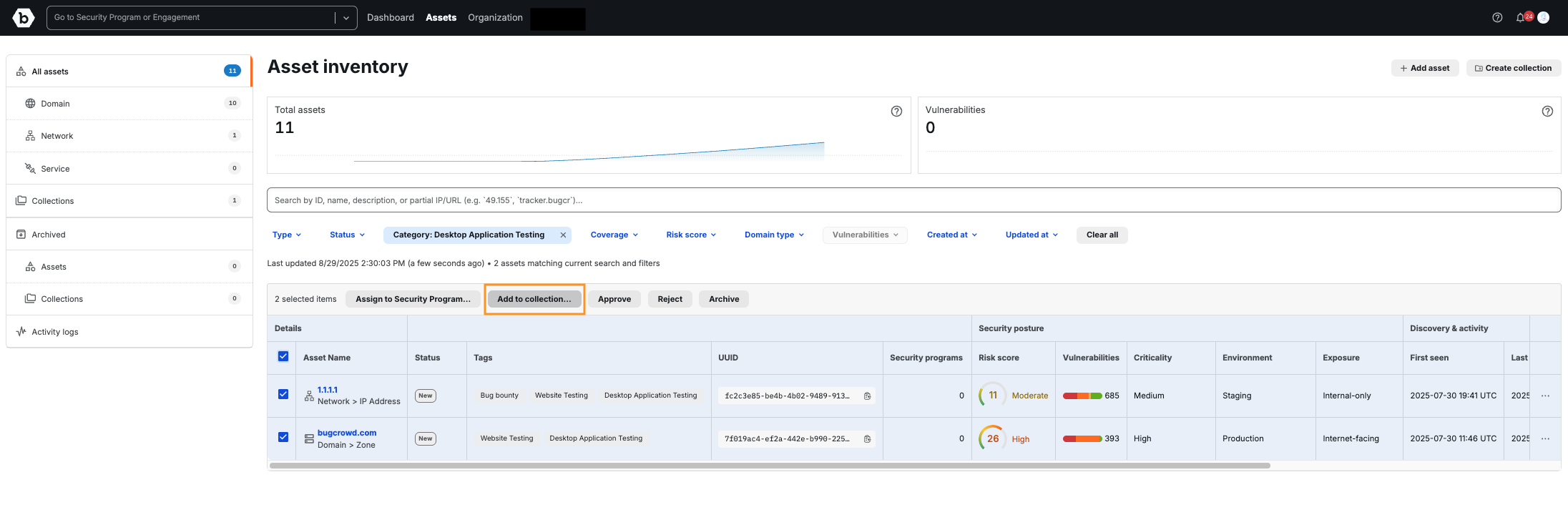Open the user avatar menu
This screenshot has width=1568, height=520.
[x=1543, y=18]
